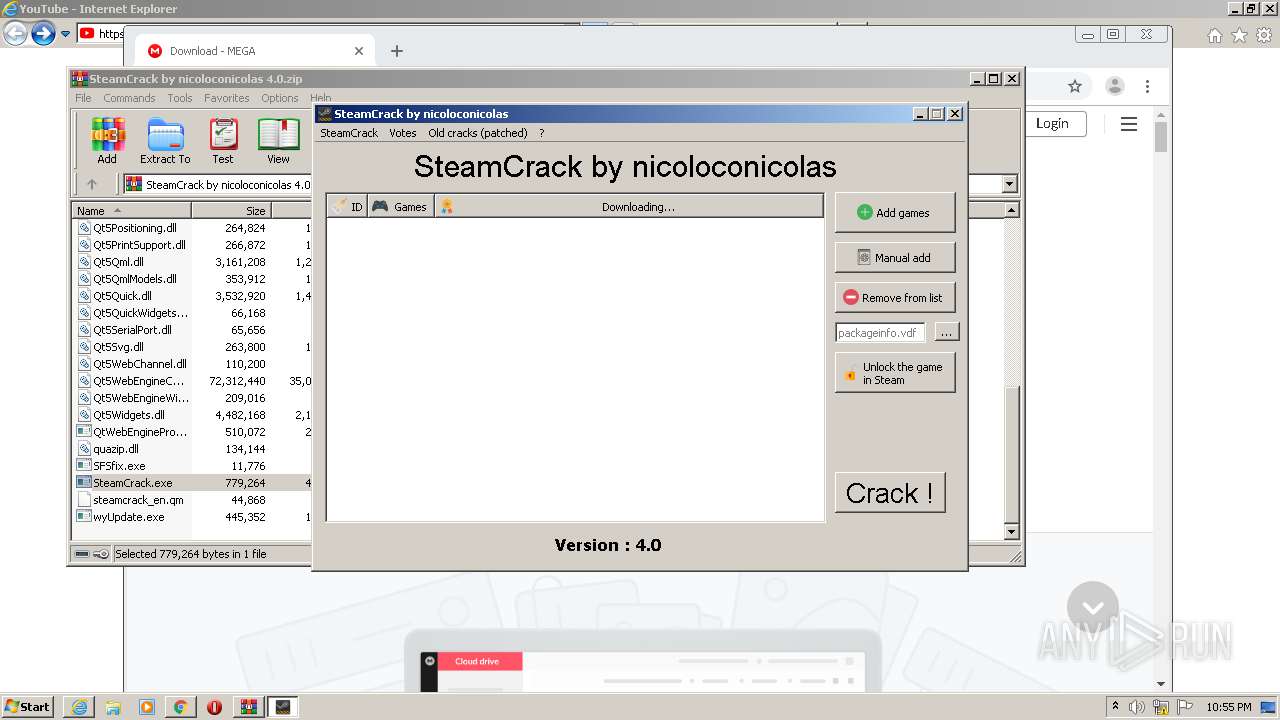
Task: Go up one folder in WinRAR
Action: click(92, 184)
